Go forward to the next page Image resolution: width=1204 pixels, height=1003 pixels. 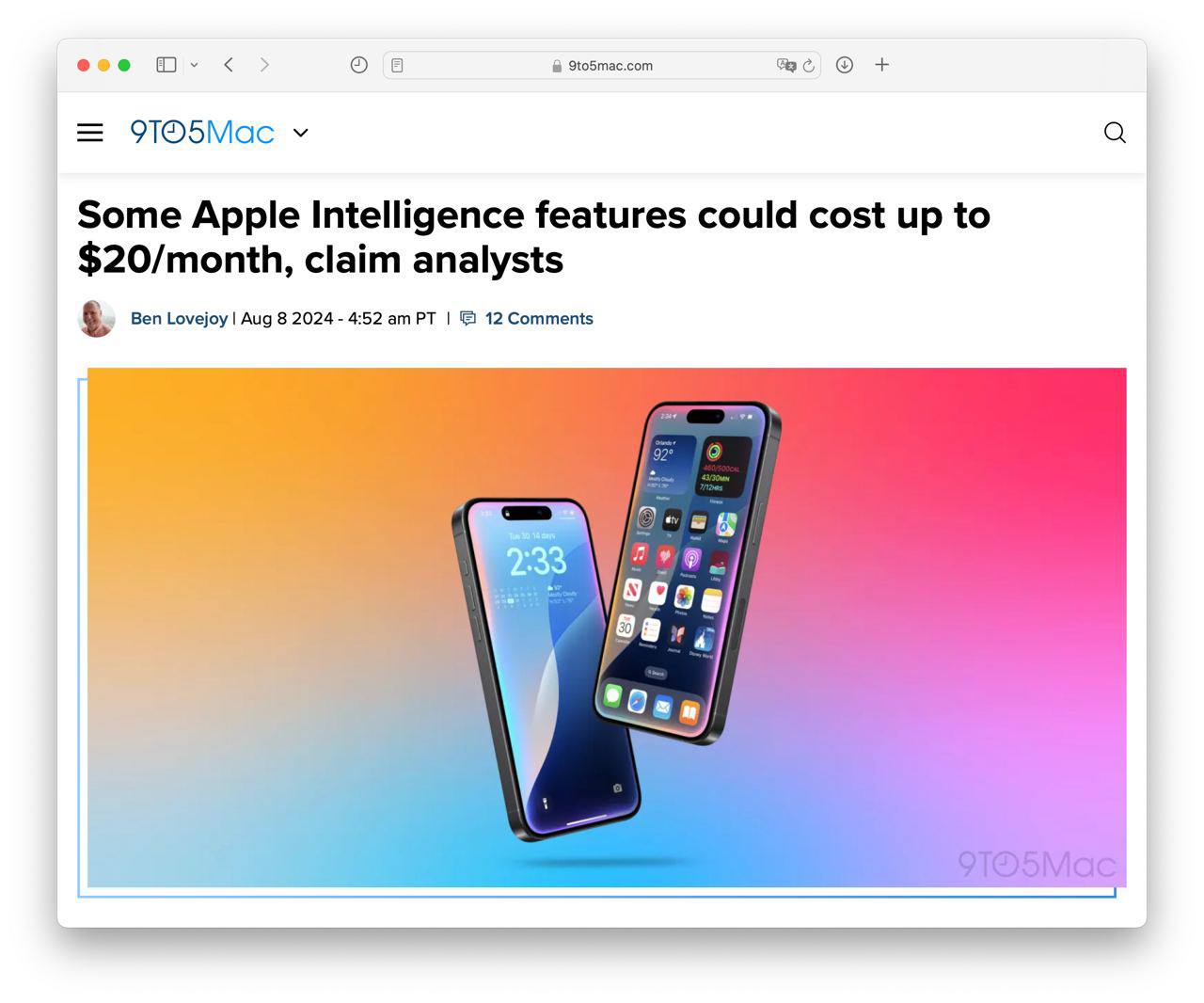264,65
